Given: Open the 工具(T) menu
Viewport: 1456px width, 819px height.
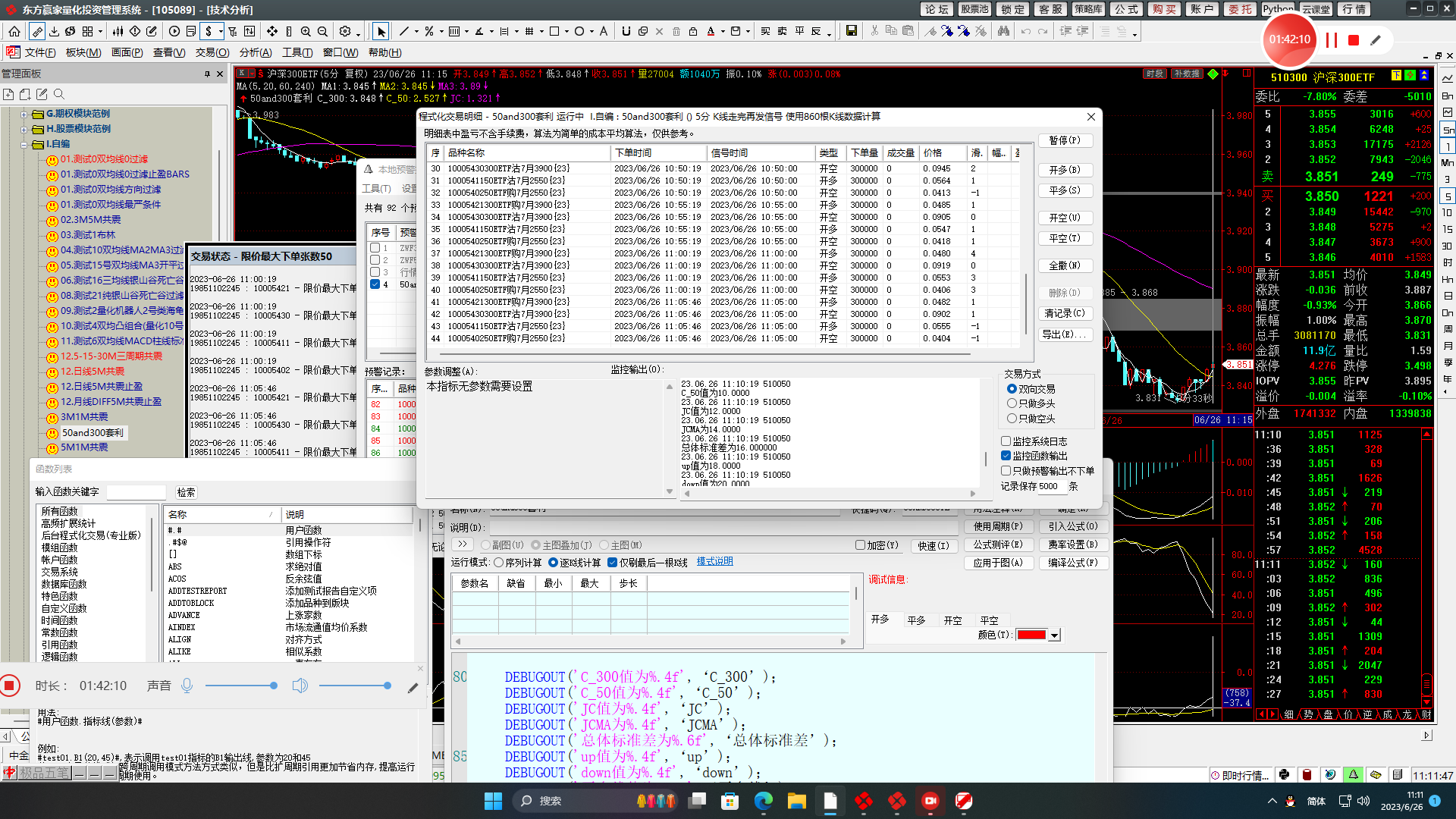Looking at the screenshot, I should coord(297,52).
